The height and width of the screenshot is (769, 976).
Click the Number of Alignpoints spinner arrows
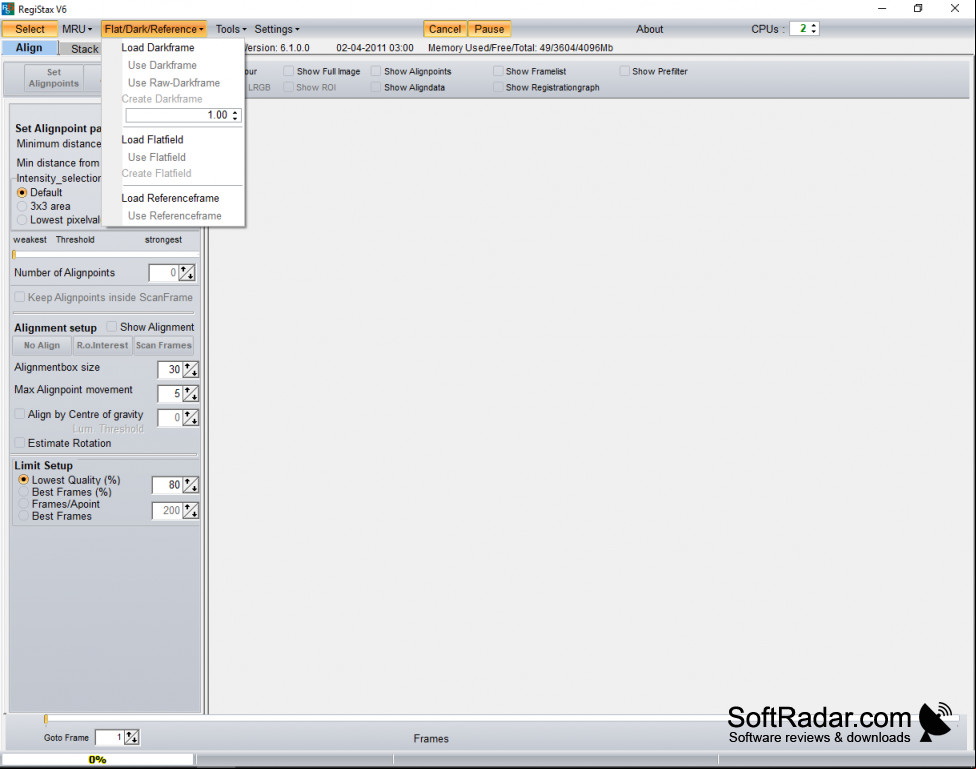[x=187, y=273]
